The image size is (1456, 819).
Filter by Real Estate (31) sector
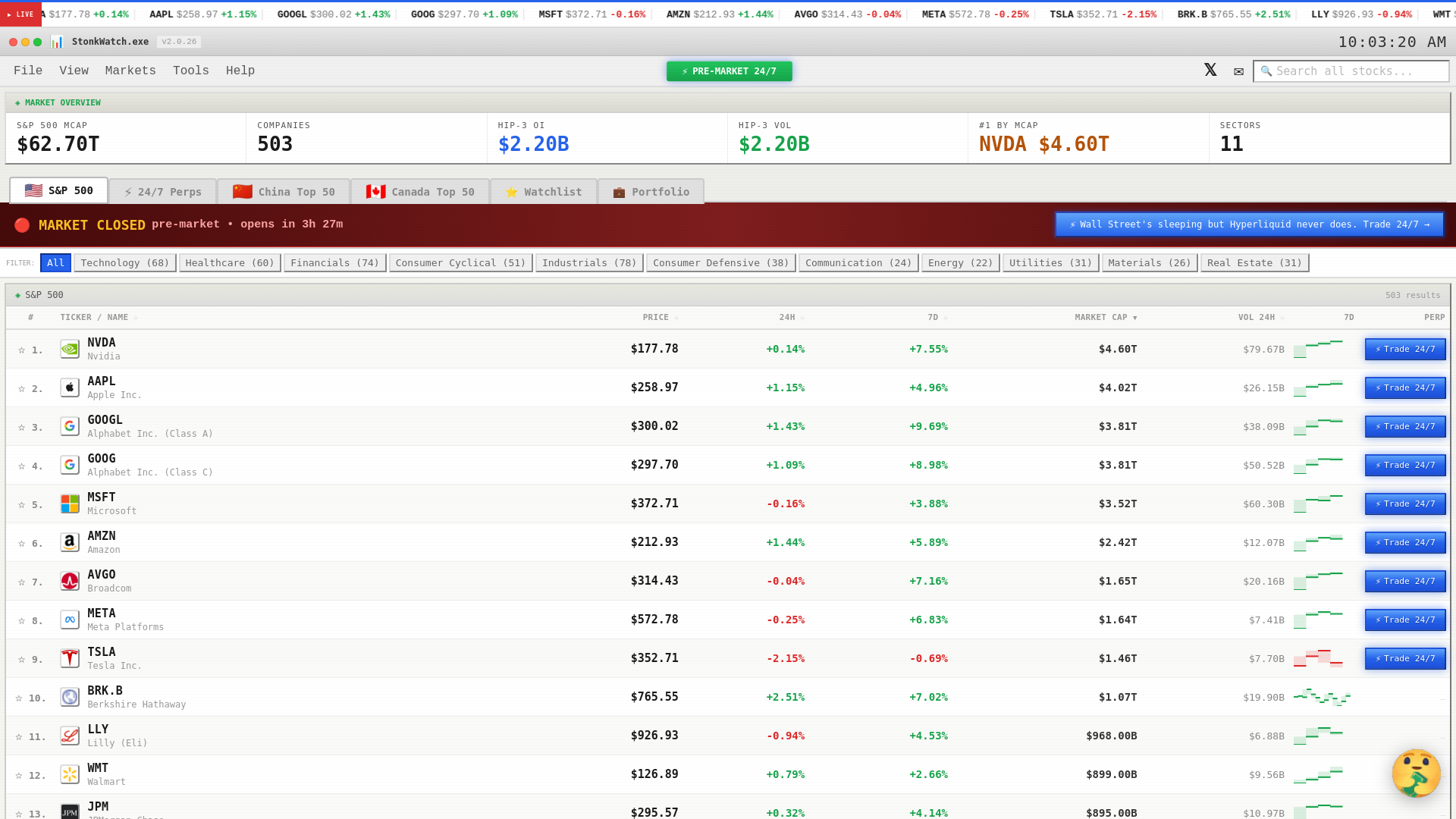(1254, 263)
